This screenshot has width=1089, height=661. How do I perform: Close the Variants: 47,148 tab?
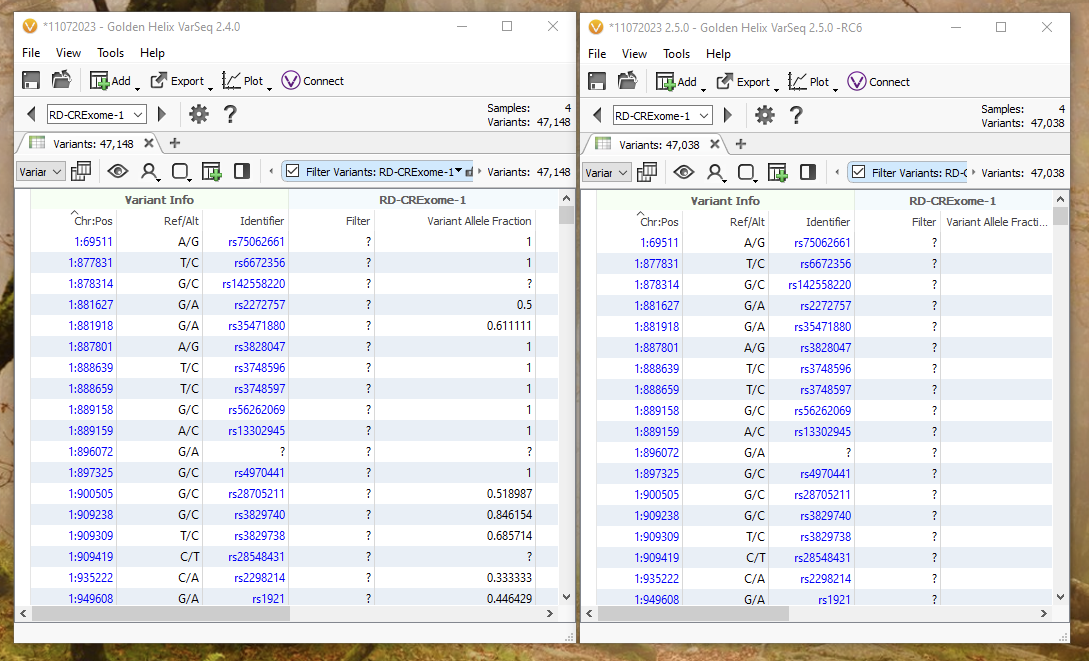pyautogui.click(x=149, y=143)
